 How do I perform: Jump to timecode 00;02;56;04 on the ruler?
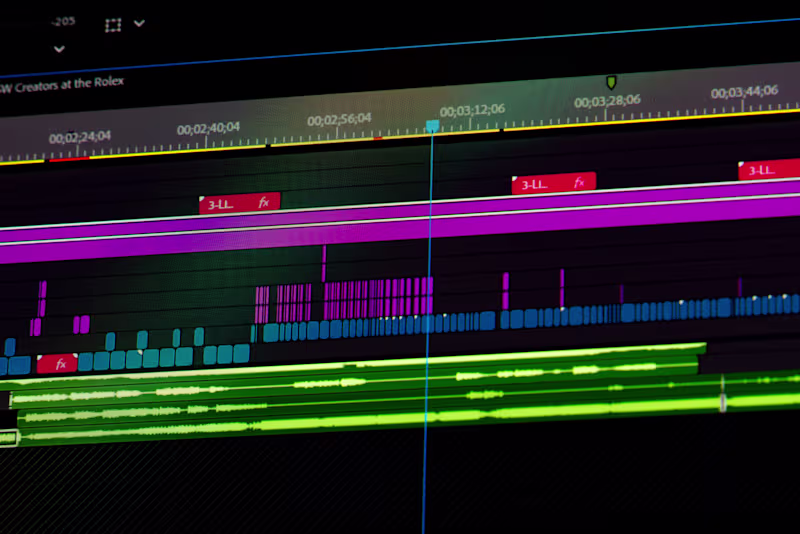[339, 119]
